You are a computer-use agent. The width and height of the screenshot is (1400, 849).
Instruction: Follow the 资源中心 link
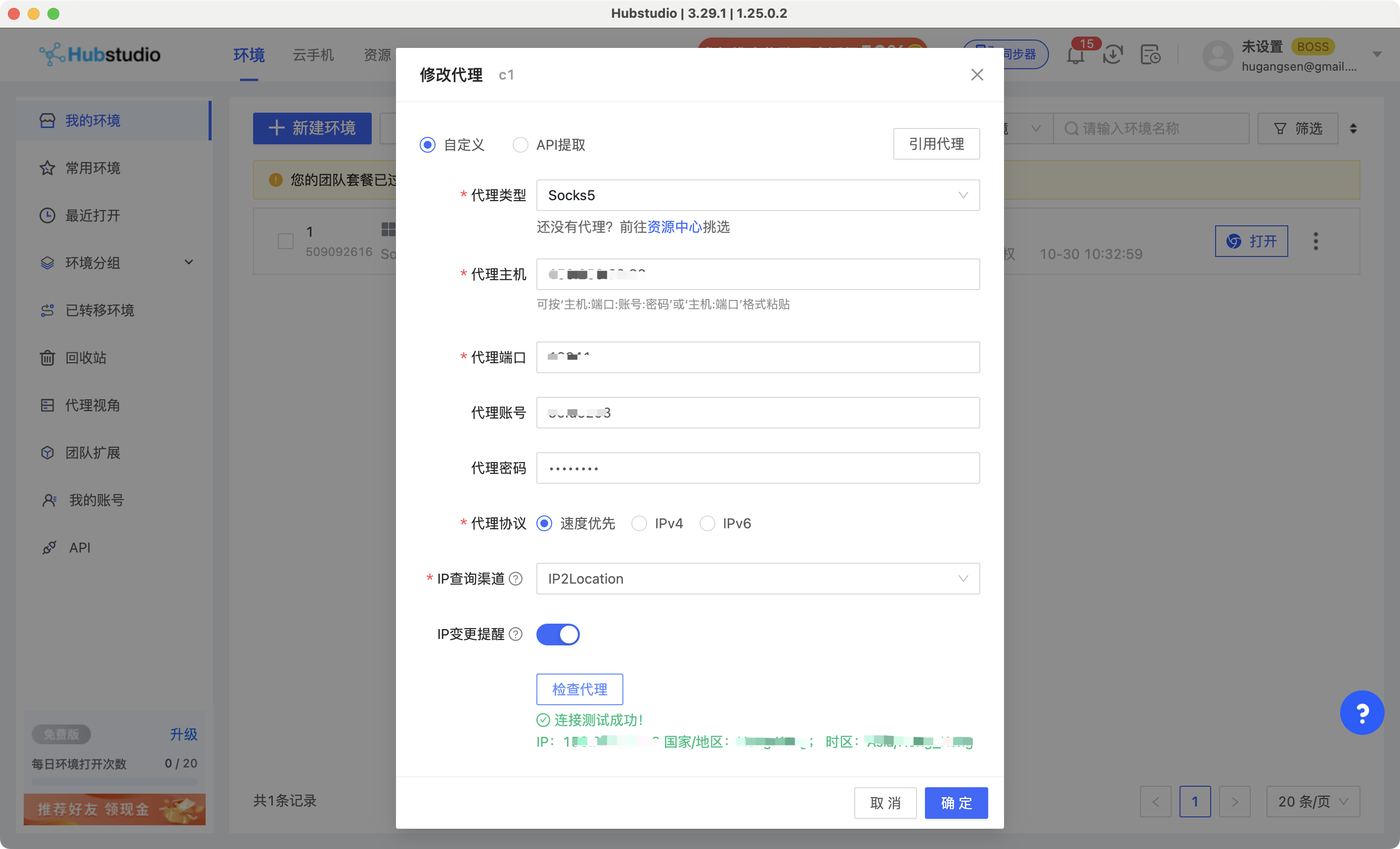674,227
